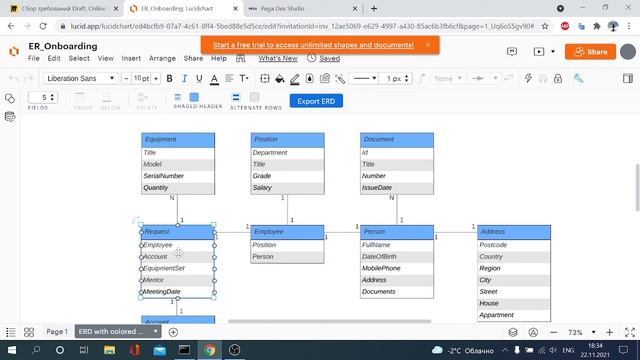Open the 73% zoom level dropdown
Screen dimensions: 640x360
(581, 332)
